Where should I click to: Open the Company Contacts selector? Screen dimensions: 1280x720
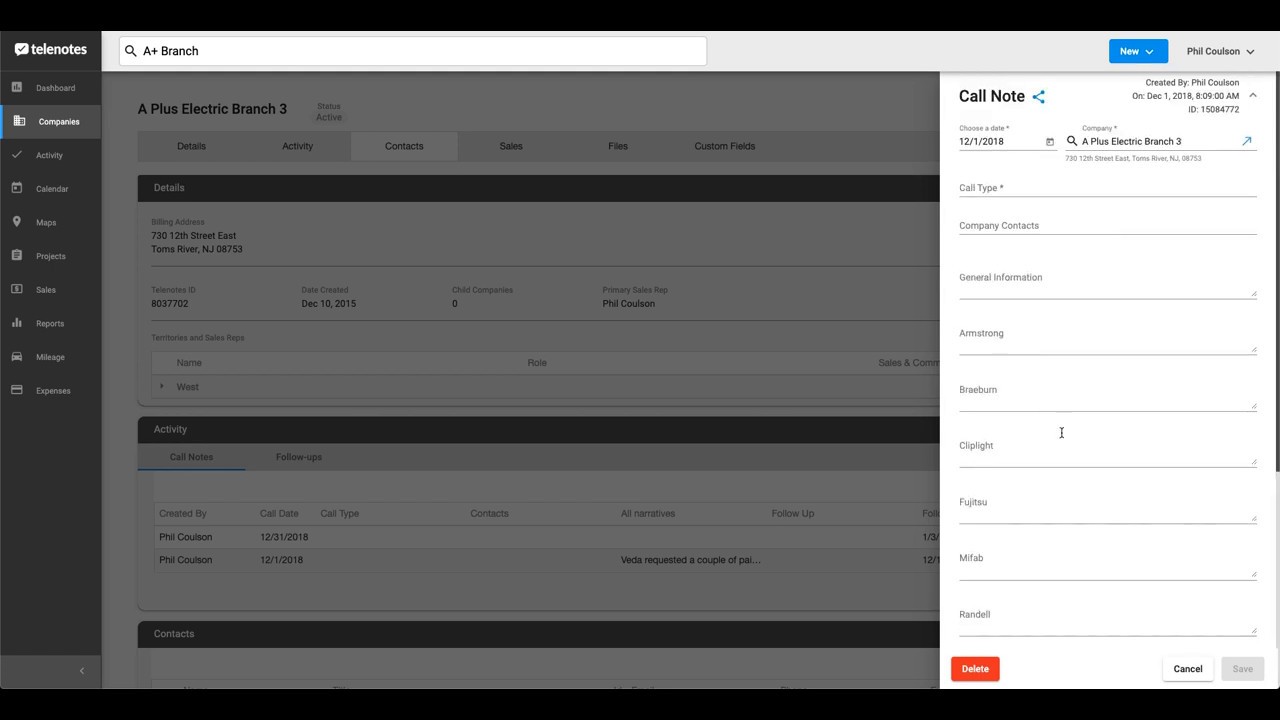pyautogui.click(x=1108, y=225)
